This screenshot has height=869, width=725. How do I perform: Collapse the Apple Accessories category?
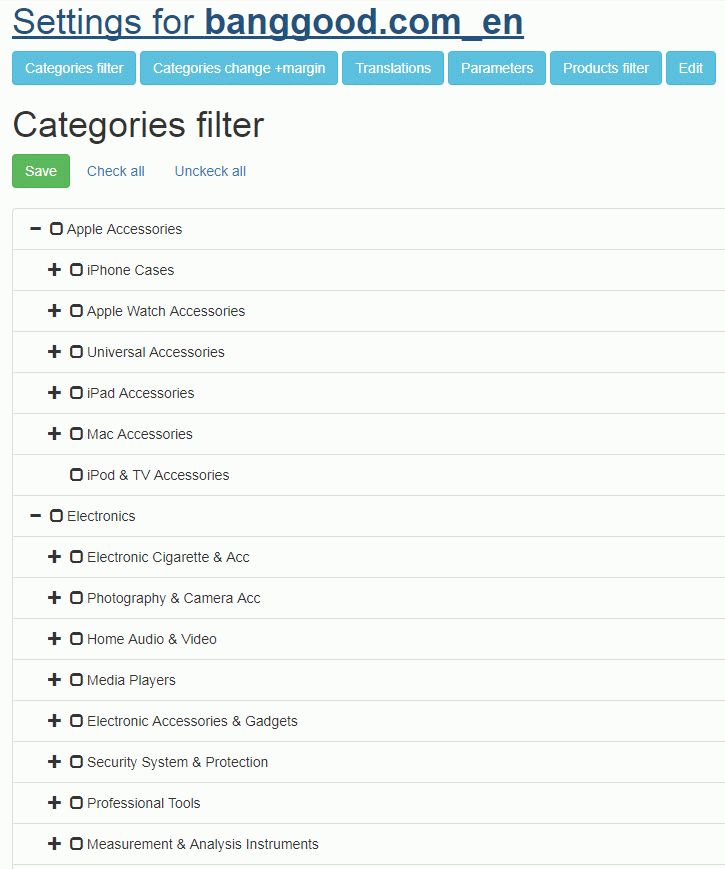tap(35, 229)
